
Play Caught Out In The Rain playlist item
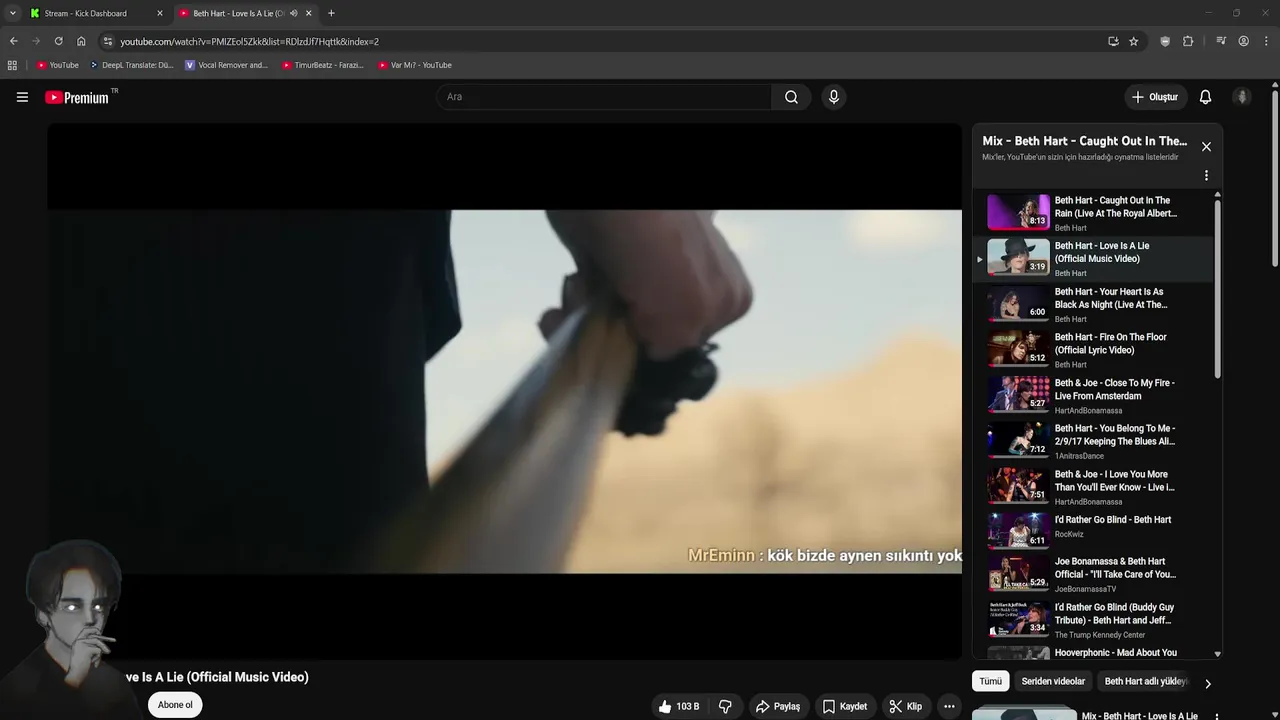(1093, 213)
